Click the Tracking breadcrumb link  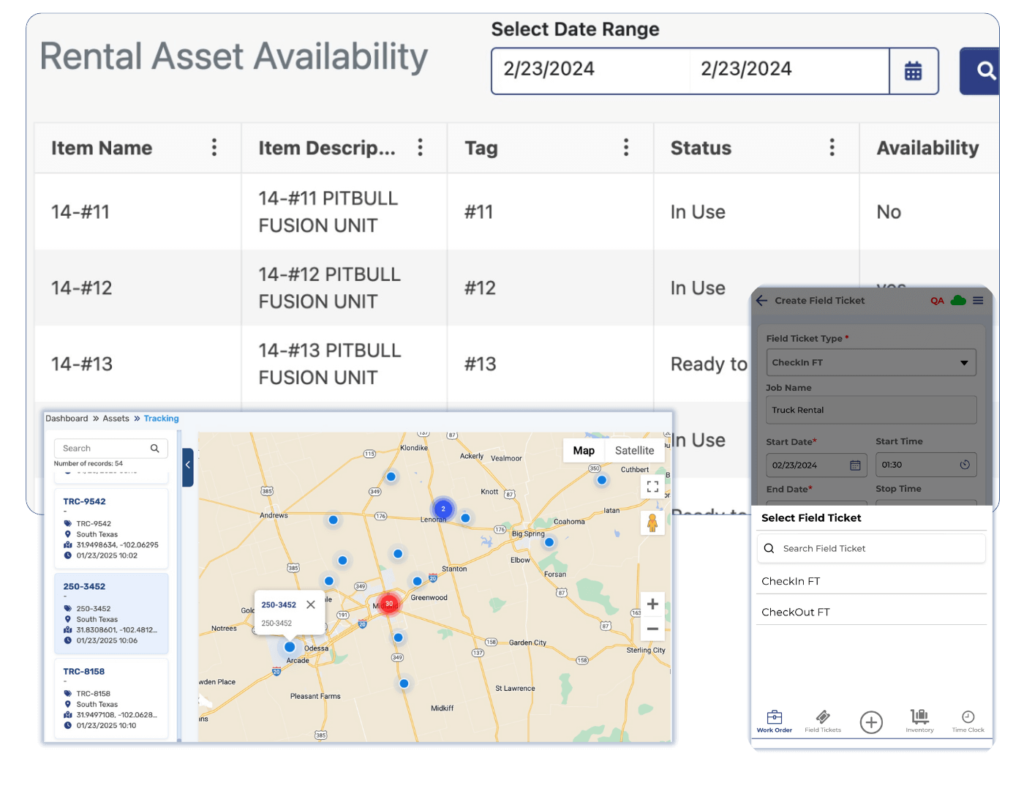(162, 418)
